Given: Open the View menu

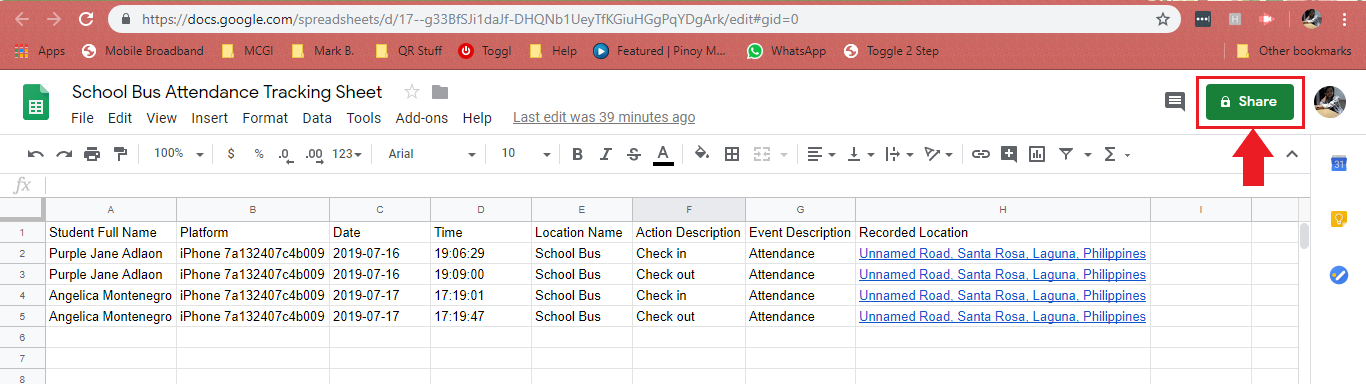Looking at the screenshot, I should tap(161, 118).
